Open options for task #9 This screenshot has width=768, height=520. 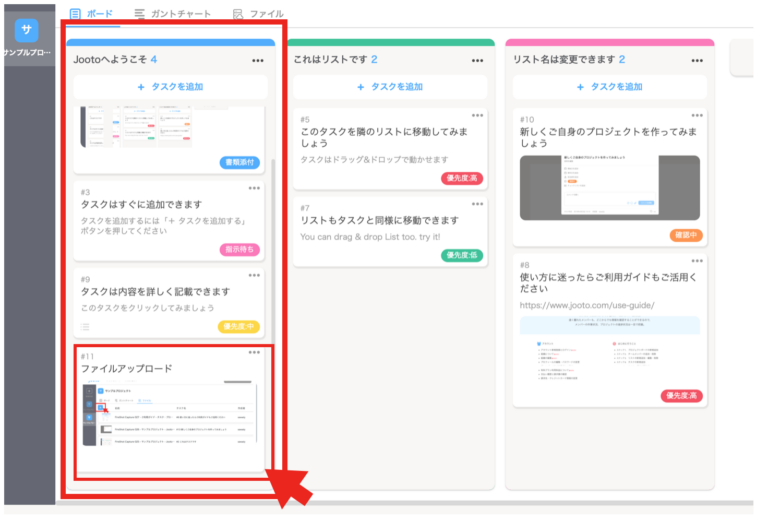click(254, 275)
